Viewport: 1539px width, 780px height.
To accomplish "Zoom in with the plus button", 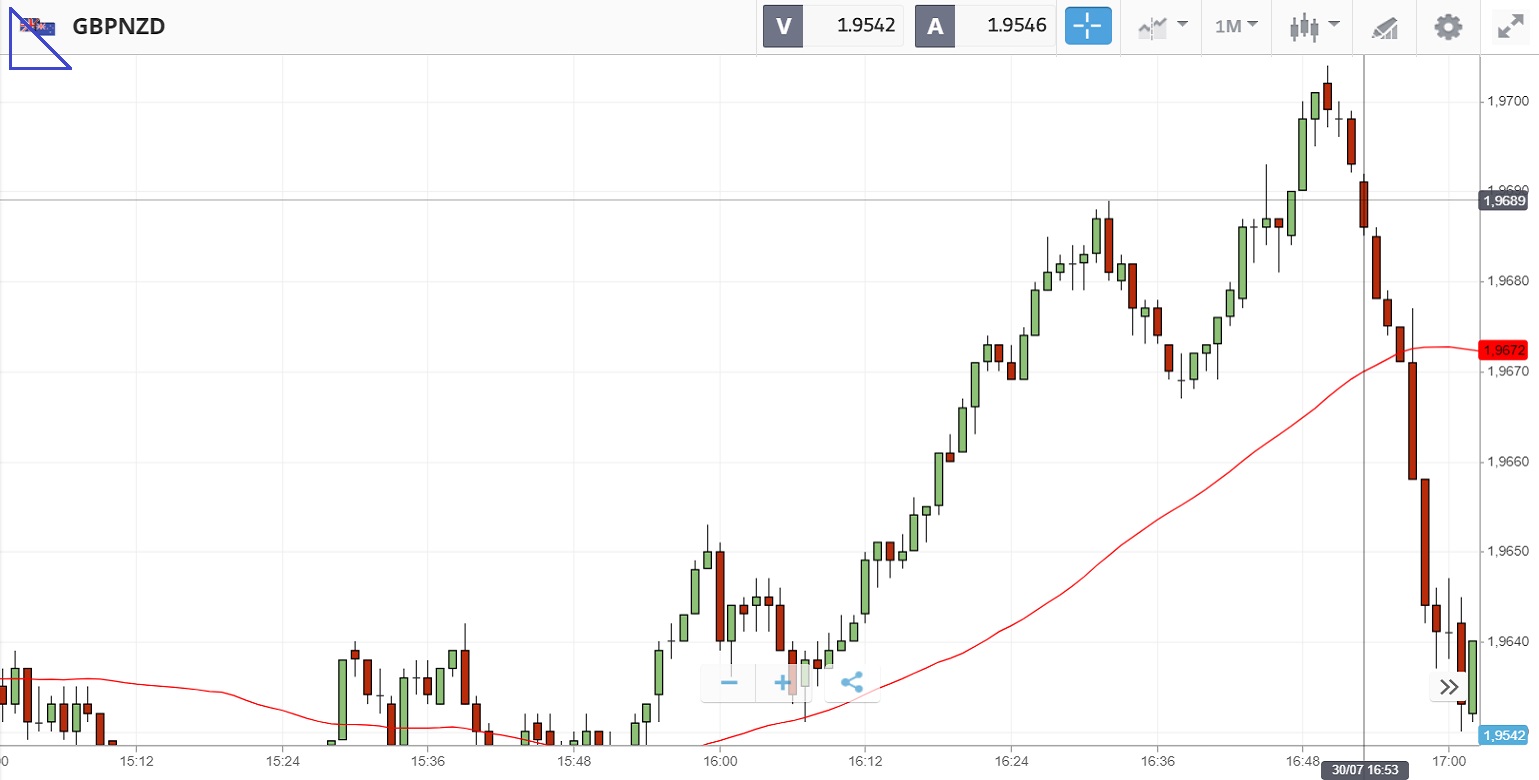I will coord(783,683).
